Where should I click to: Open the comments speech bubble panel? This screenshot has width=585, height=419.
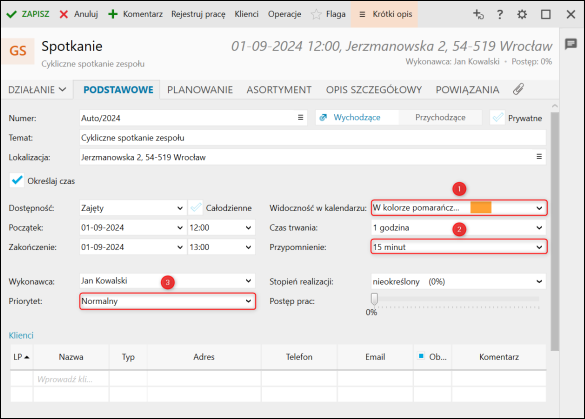pyautogui.click(x=571, y=44)
